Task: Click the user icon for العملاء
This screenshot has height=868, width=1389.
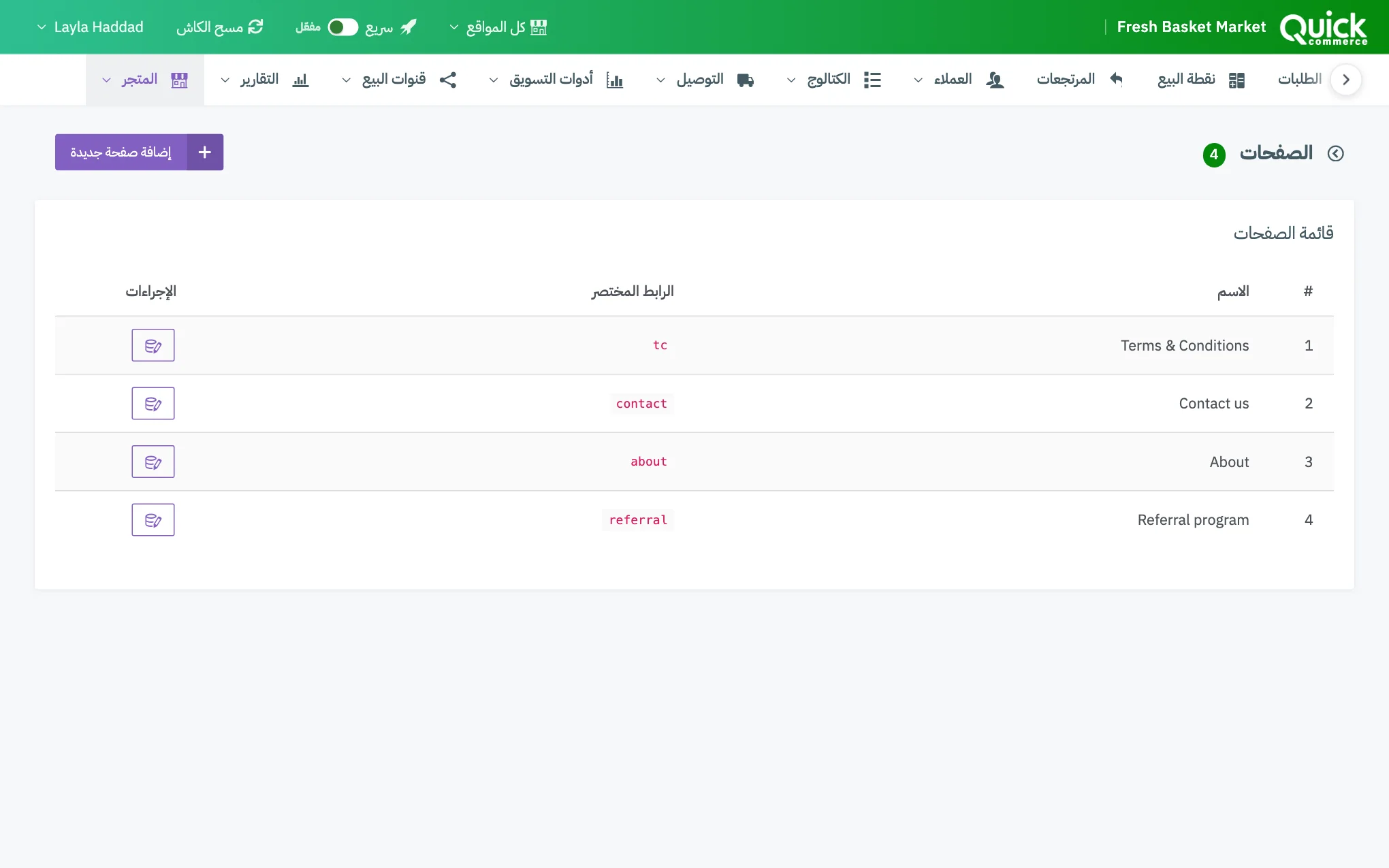Action: (x=995, y=80)
